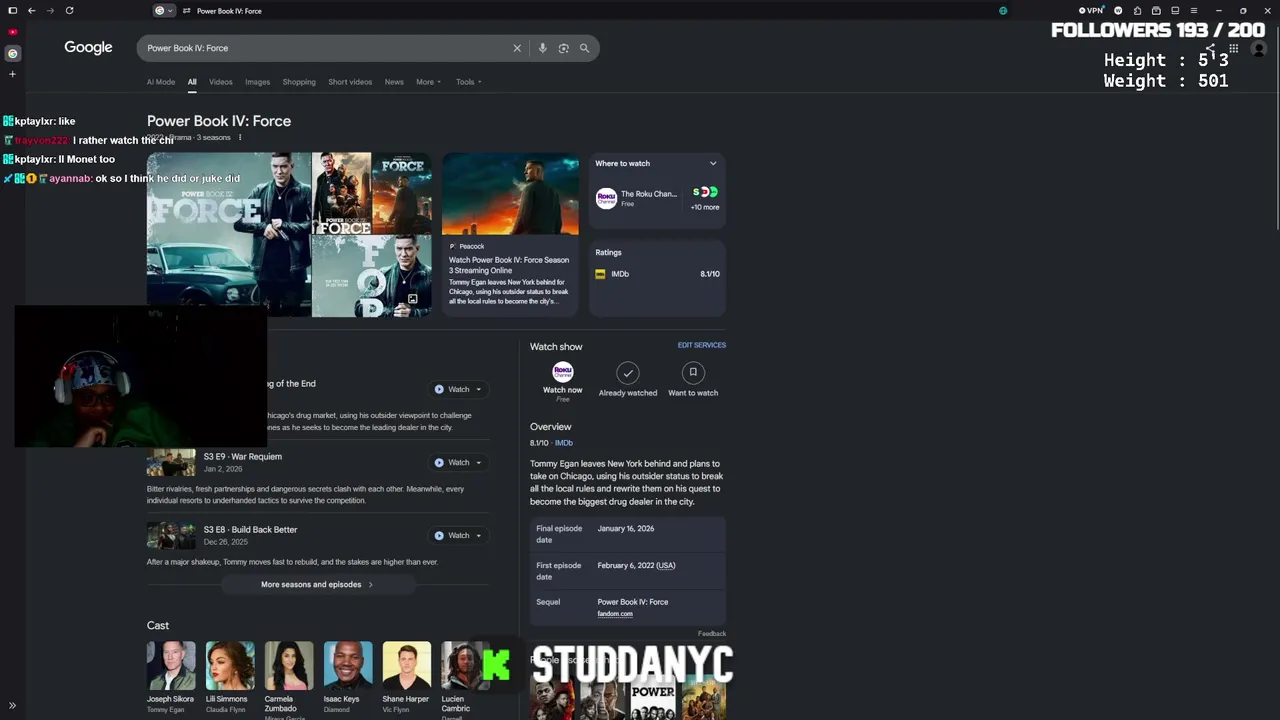Open more options beside 3 seasons

coord(240,137)
